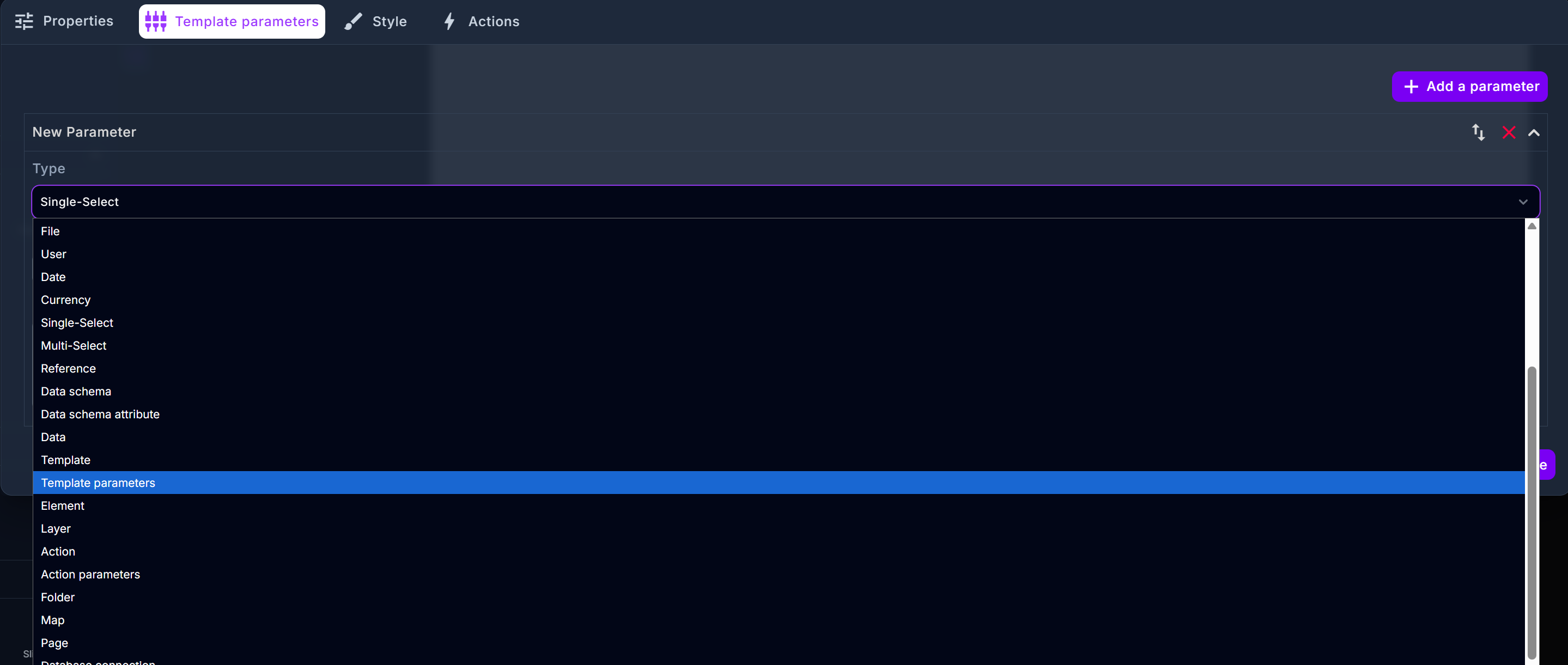Collapse New Parameter with the chevron icon
The image size is (1568, 665).
pos(1535,132)
